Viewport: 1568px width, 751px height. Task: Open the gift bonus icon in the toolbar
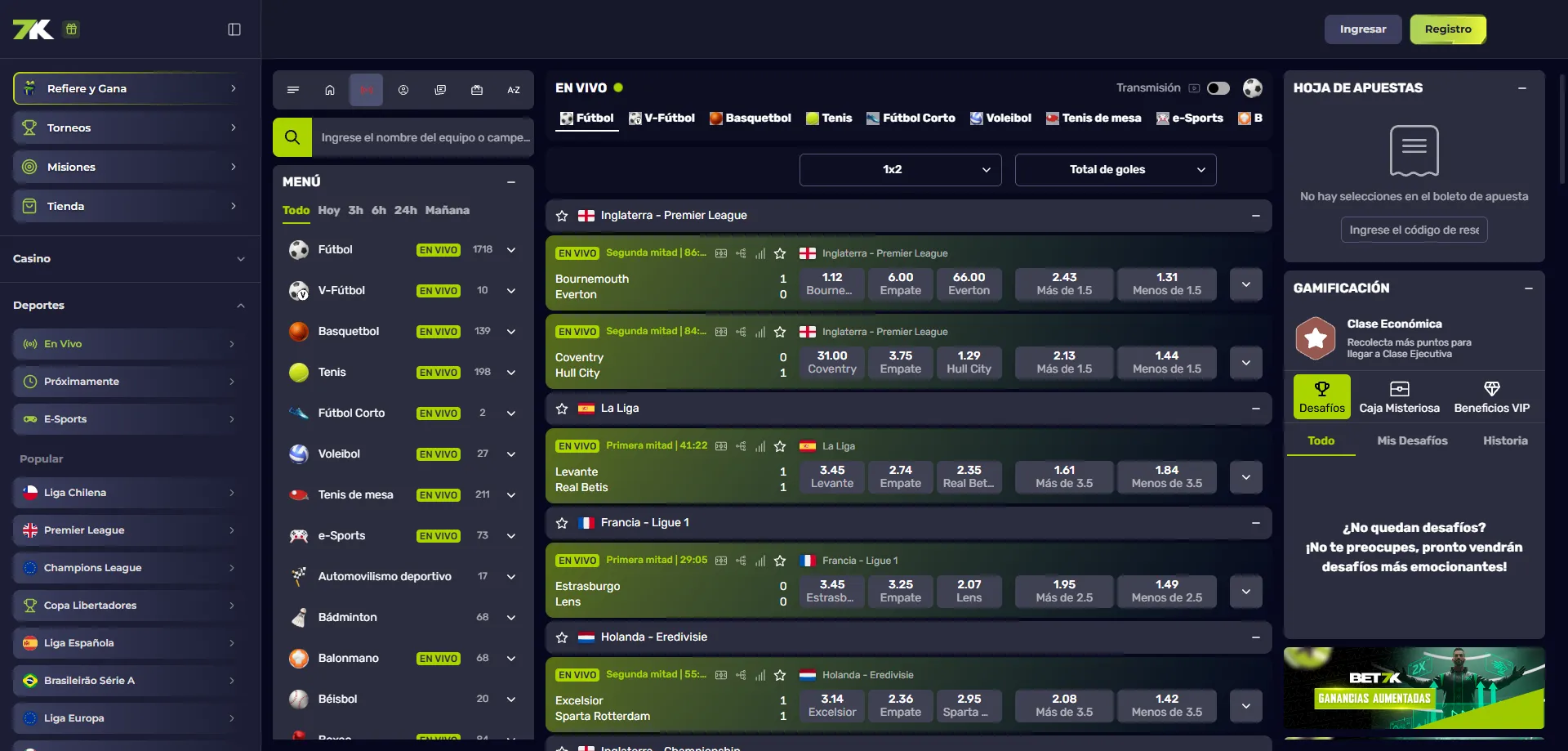click(x=477, y=90)
